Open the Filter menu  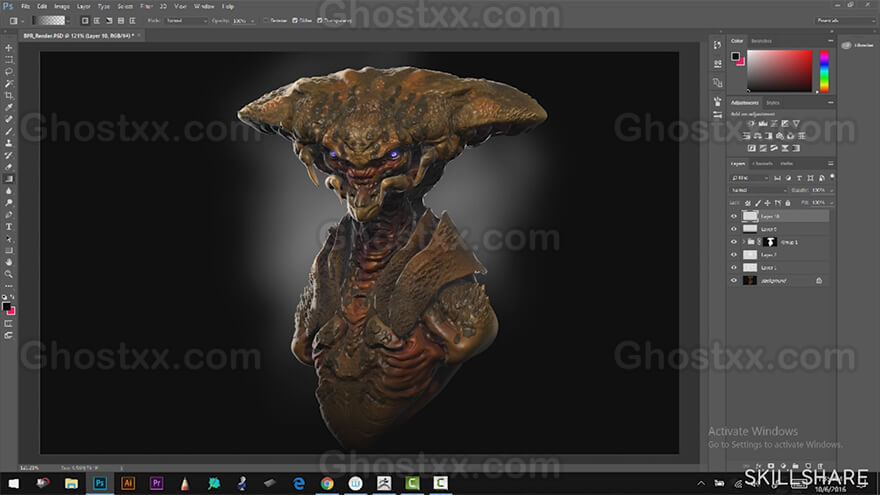click(146, 7)
